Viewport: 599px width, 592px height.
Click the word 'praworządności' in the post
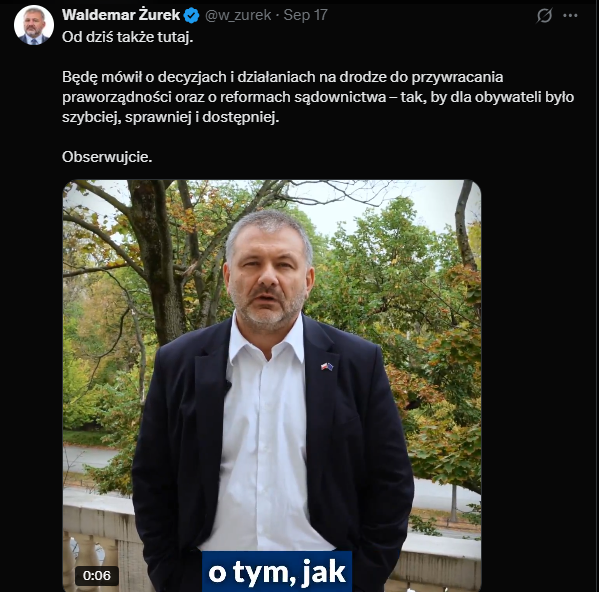tap(117, 97)
